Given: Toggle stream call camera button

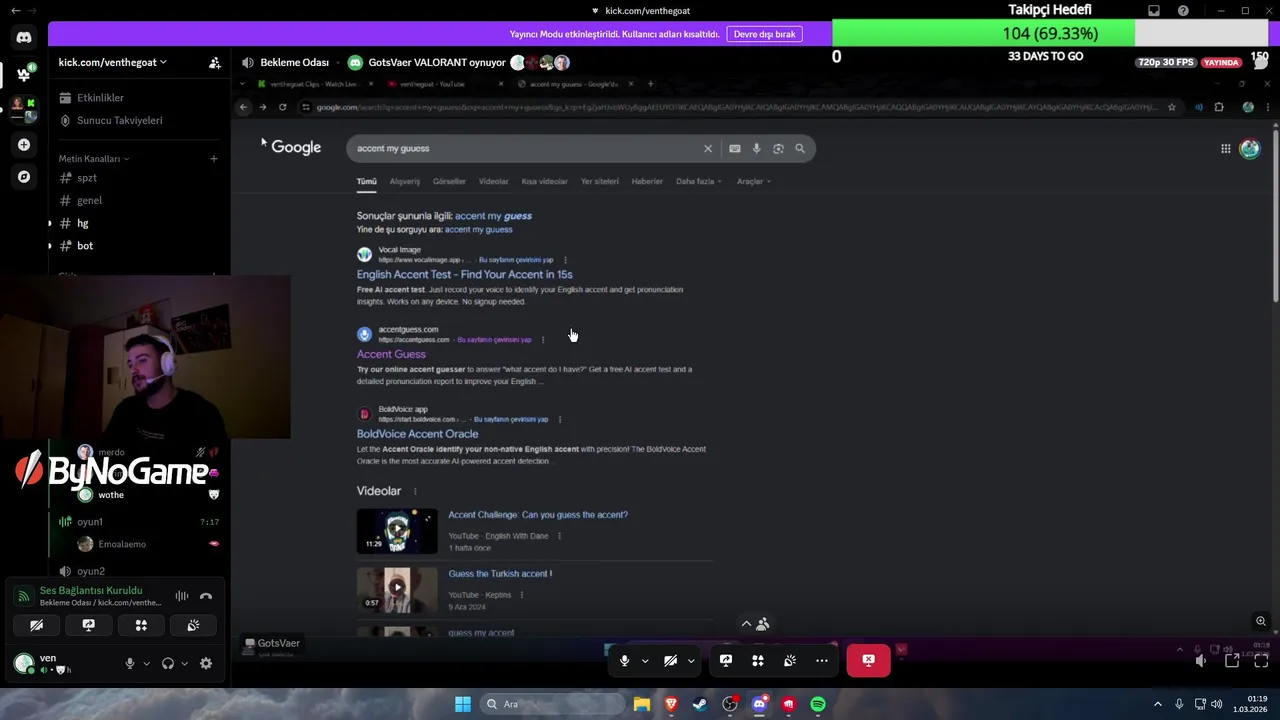Looking at the screenshot, I should [x=670, y=660].
